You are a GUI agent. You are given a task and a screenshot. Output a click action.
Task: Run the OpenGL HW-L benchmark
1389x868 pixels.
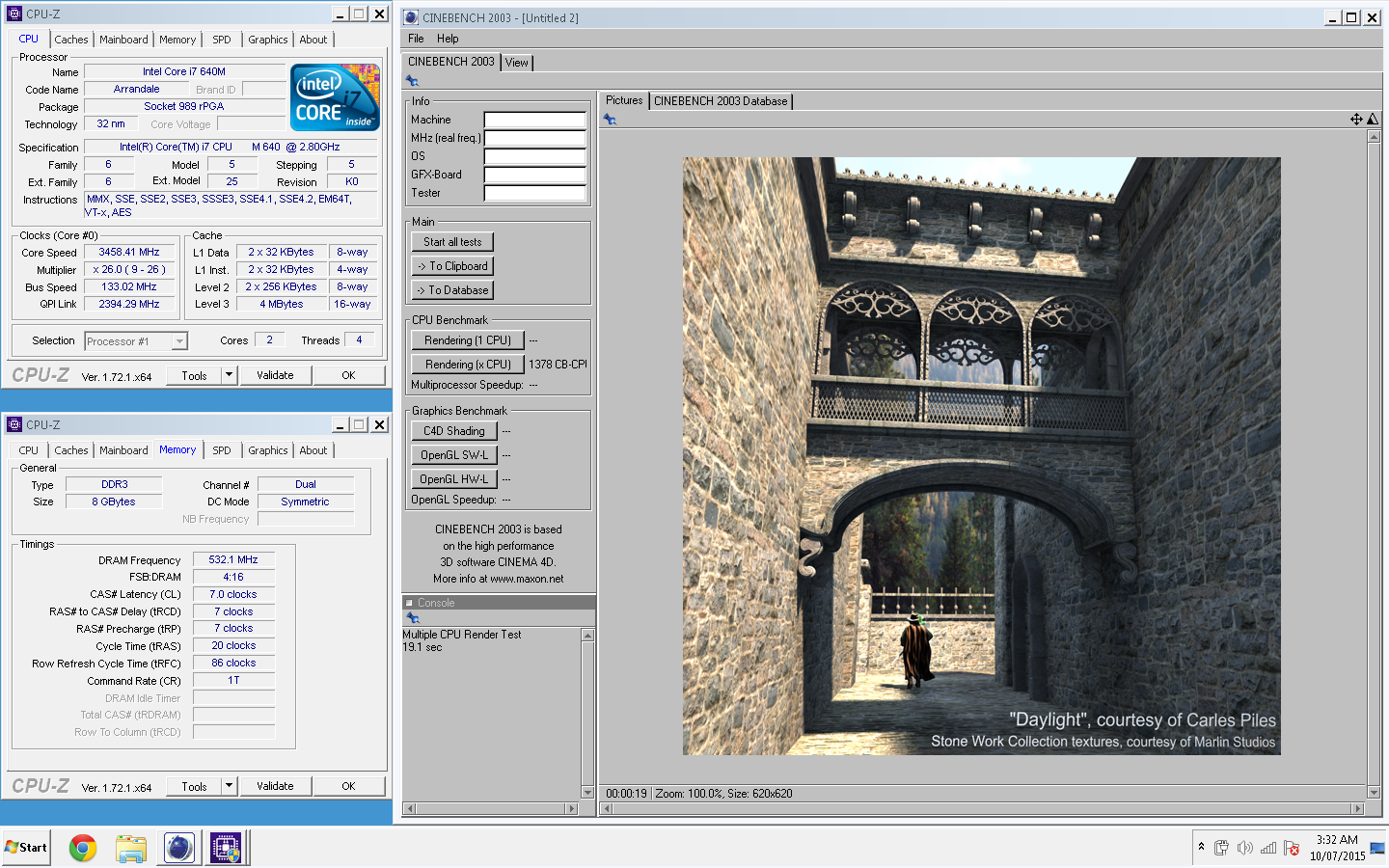click(454, 479)
